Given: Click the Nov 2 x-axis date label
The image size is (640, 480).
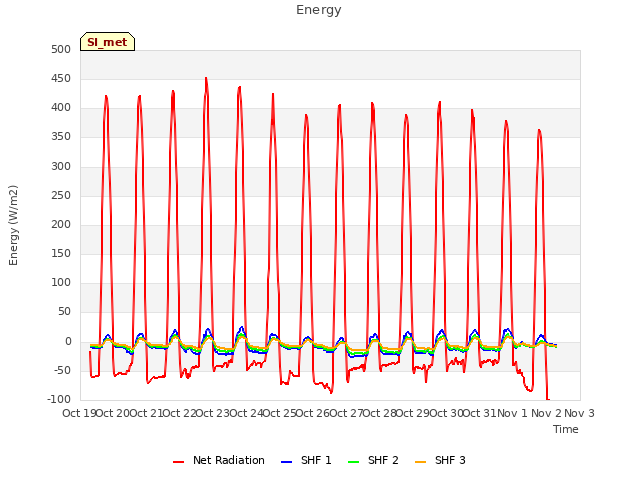Looking at the screenshot, I should 546,413.
